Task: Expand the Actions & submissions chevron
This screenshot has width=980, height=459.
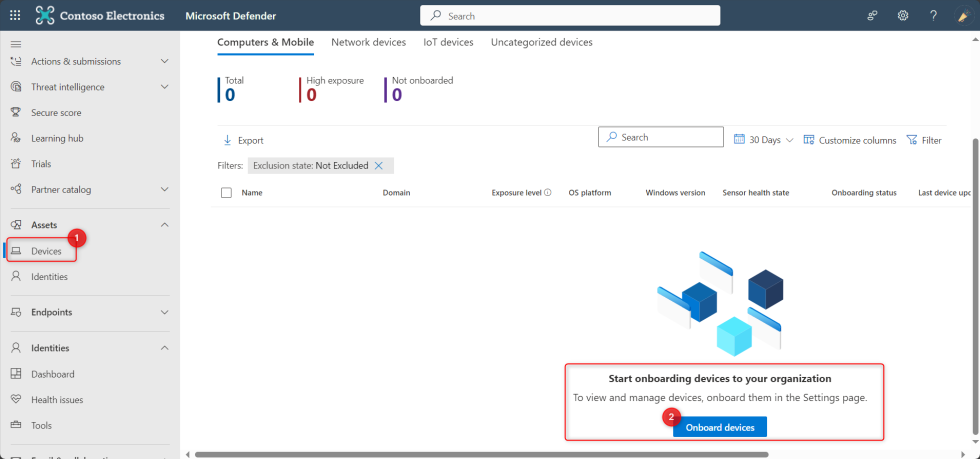Action: [164, 61]
